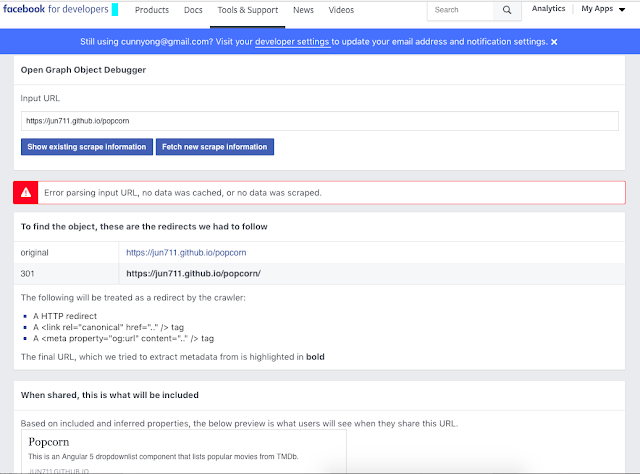640x474 pixels.
Task: Click the Popcorn share preview card title
Action: 49,442
